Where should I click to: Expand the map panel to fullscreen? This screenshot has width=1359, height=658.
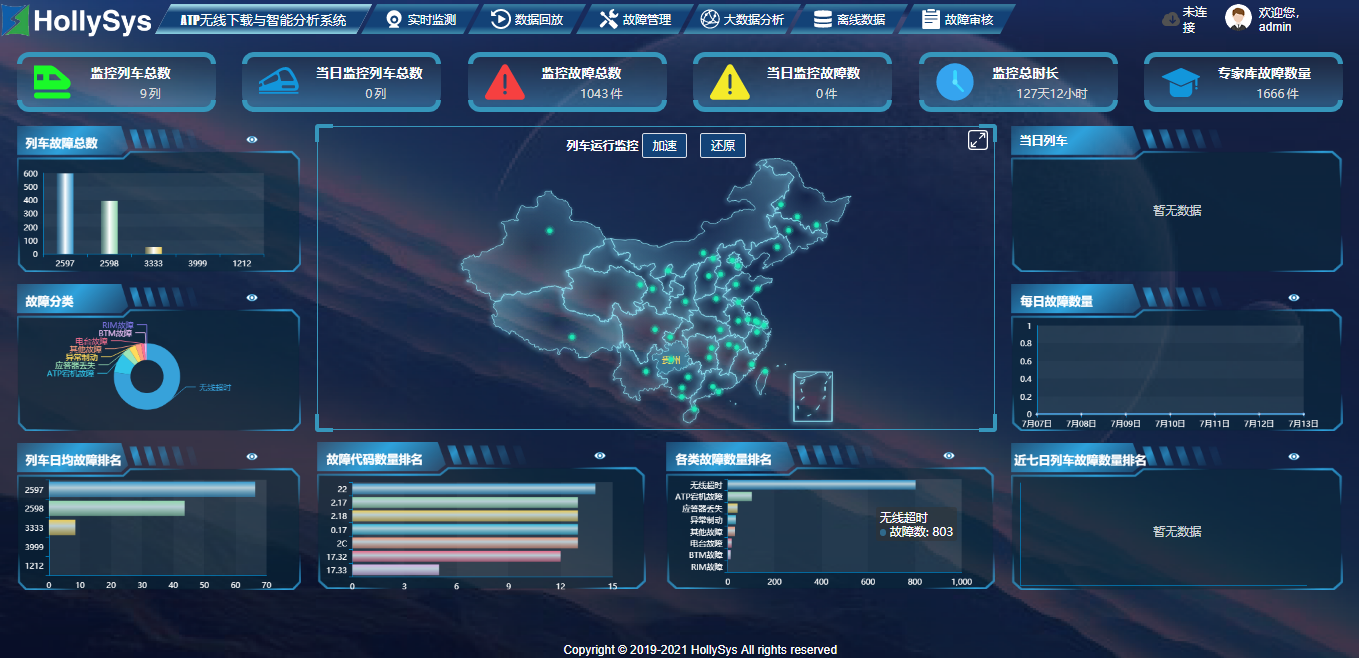(978, 140)
